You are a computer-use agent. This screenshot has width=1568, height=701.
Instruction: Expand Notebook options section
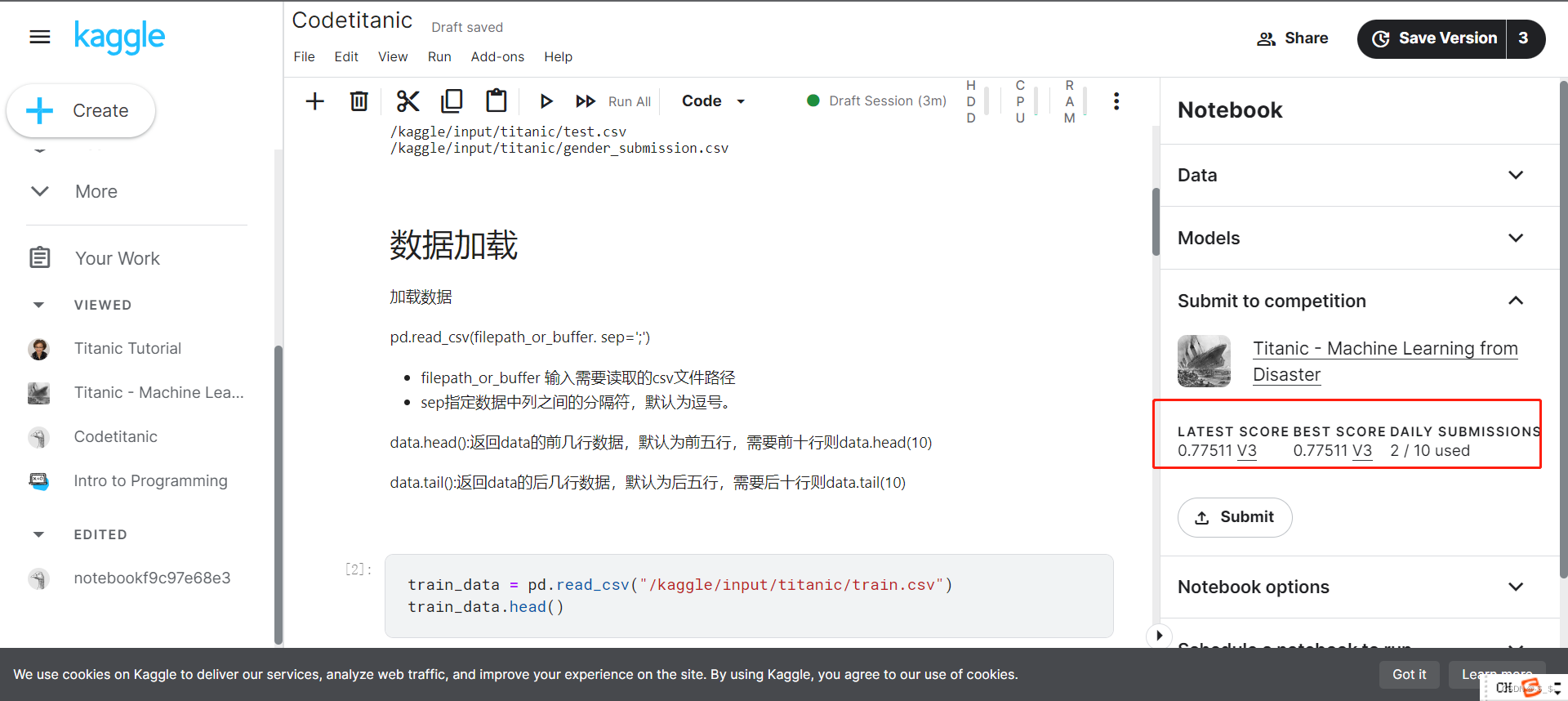[x=1360, y=587]
